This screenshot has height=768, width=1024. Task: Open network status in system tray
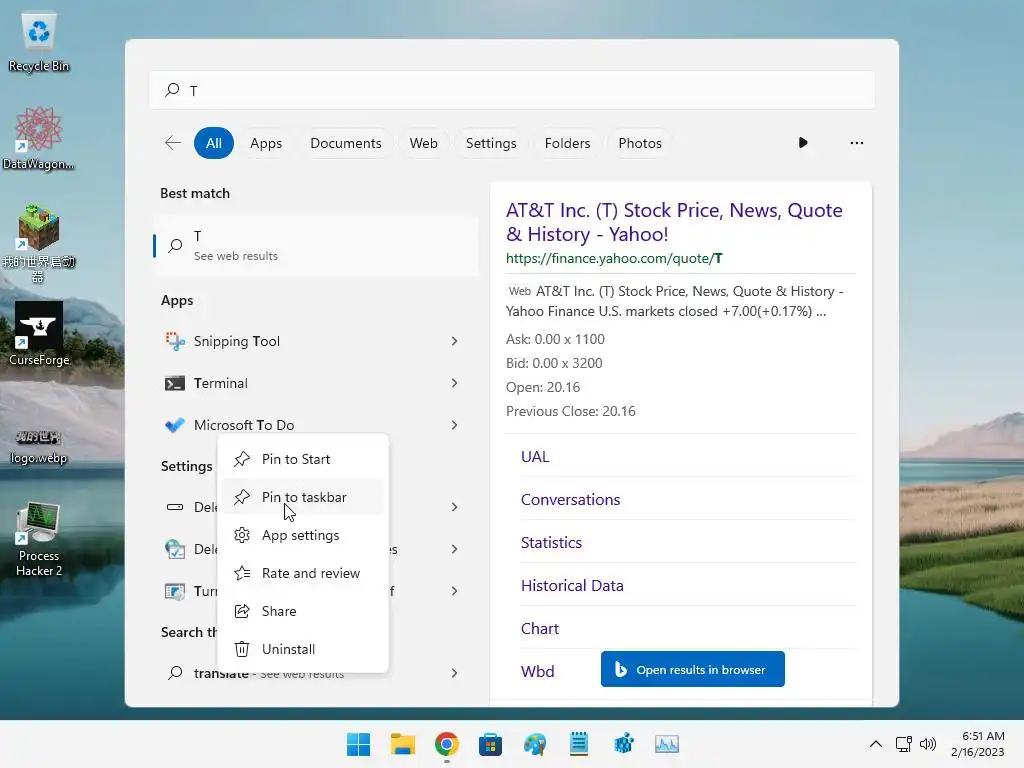(x=904, y=744)
